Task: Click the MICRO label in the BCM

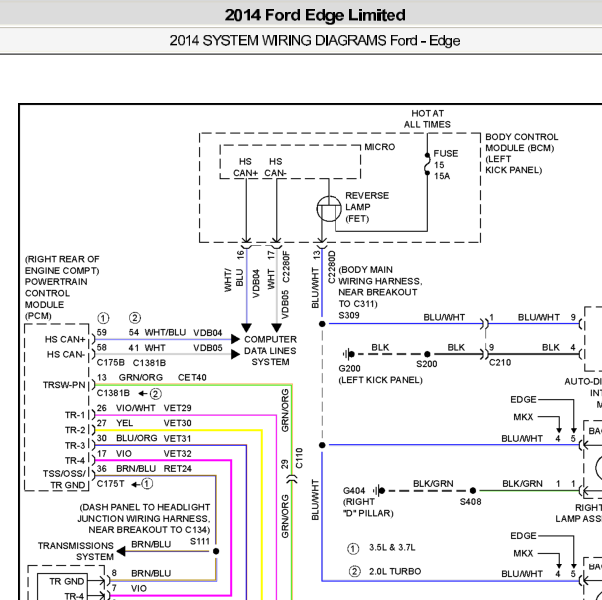Action: click(379, 147)
